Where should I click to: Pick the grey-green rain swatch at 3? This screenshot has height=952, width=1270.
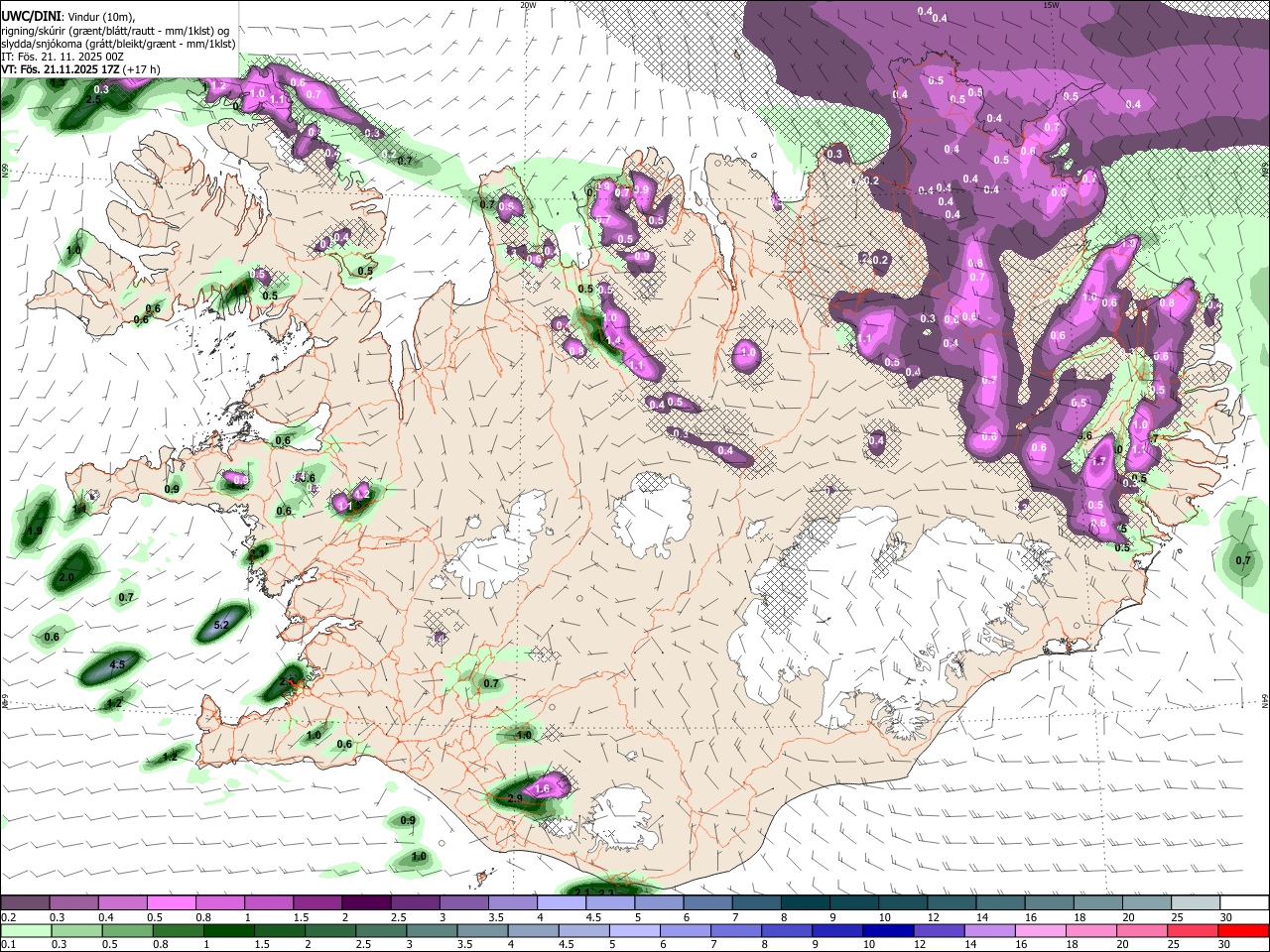point(433,930)
